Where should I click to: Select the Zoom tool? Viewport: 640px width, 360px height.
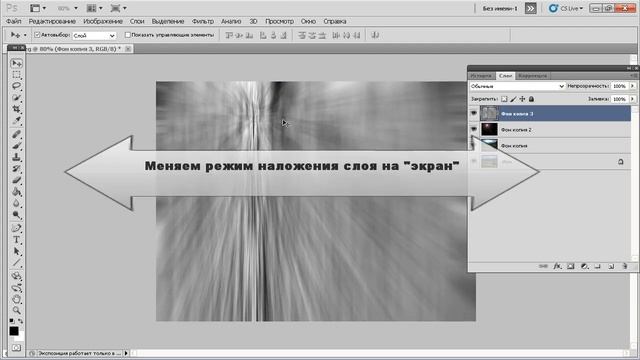16,311
